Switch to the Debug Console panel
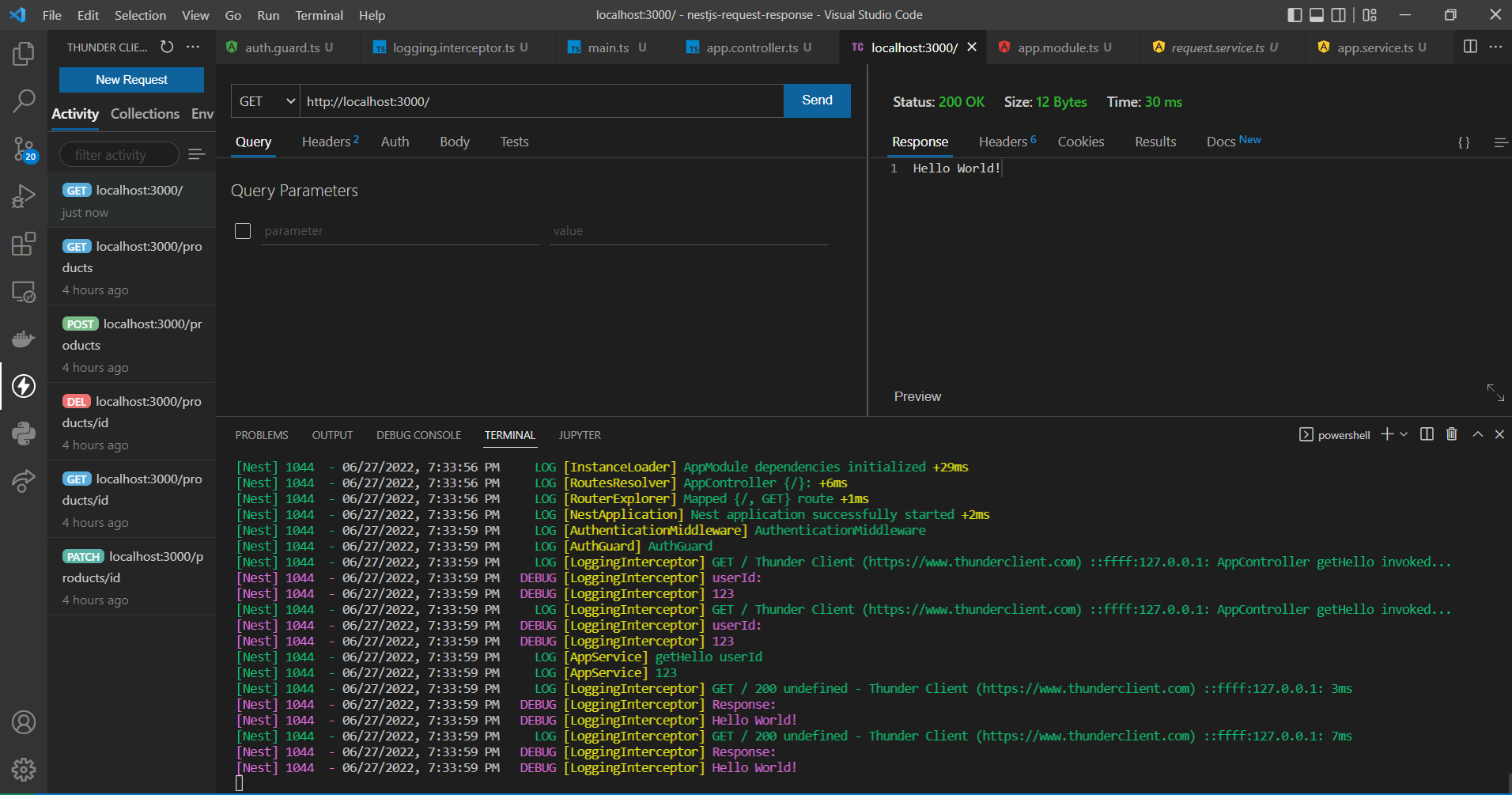This screenshot has width=1512, height=795. pyautogui.click(x=418, y=435)
